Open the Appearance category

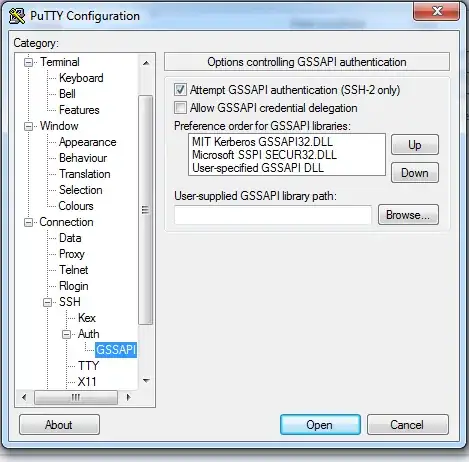click(x=87, y=142)
